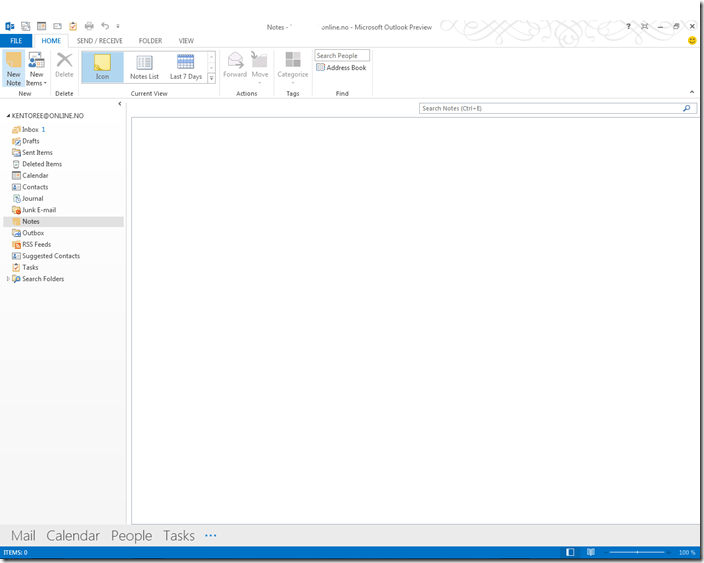
Task: Open the Tasks folder in the tree
Action: (63, 267)
